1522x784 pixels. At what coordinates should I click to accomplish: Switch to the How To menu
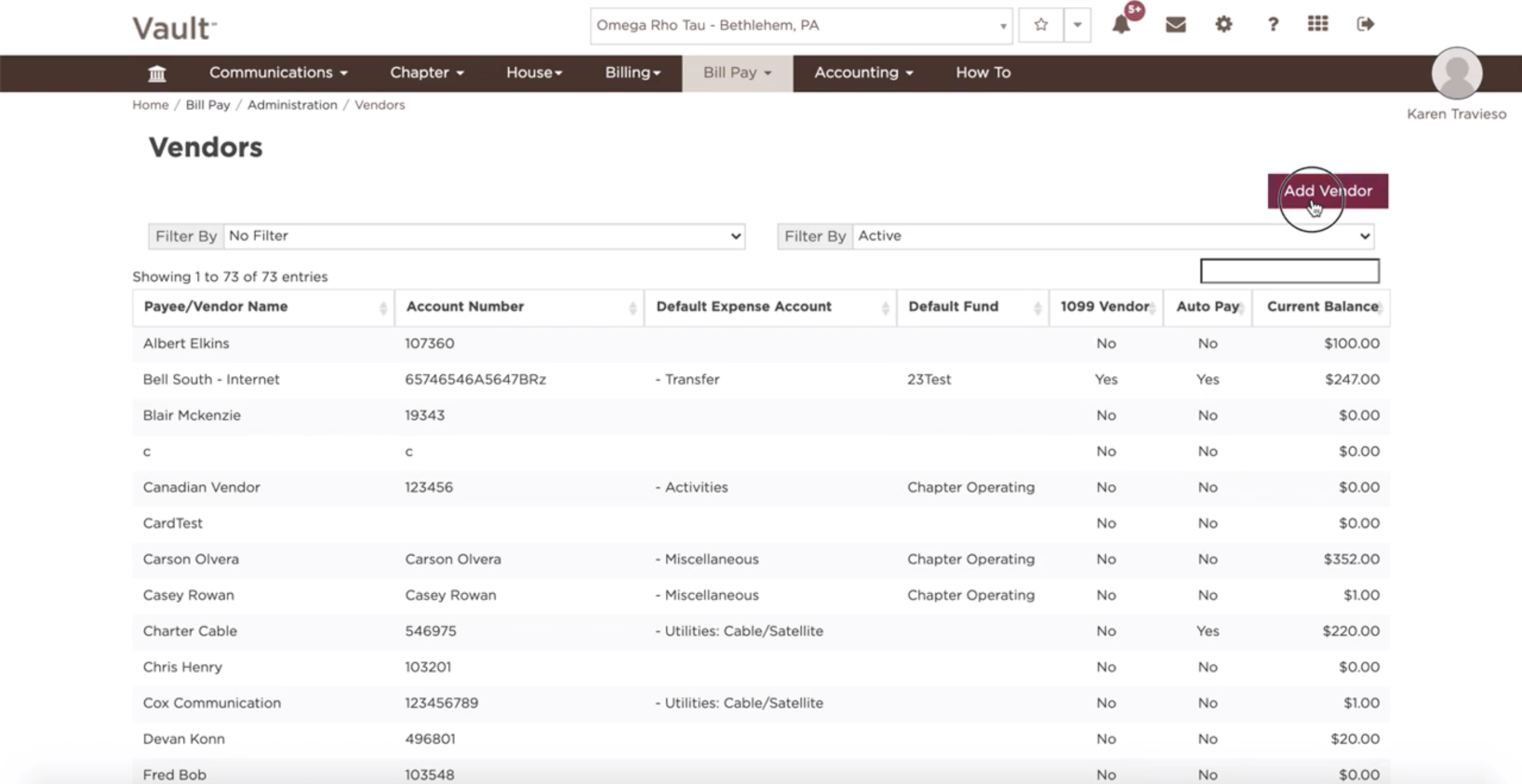point(983,72)
